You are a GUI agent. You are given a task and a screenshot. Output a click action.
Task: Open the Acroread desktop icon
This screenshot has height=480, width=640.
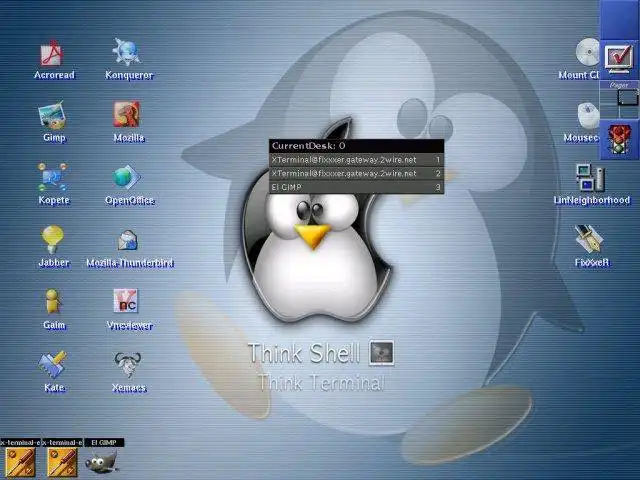click(x=52, y=53)
